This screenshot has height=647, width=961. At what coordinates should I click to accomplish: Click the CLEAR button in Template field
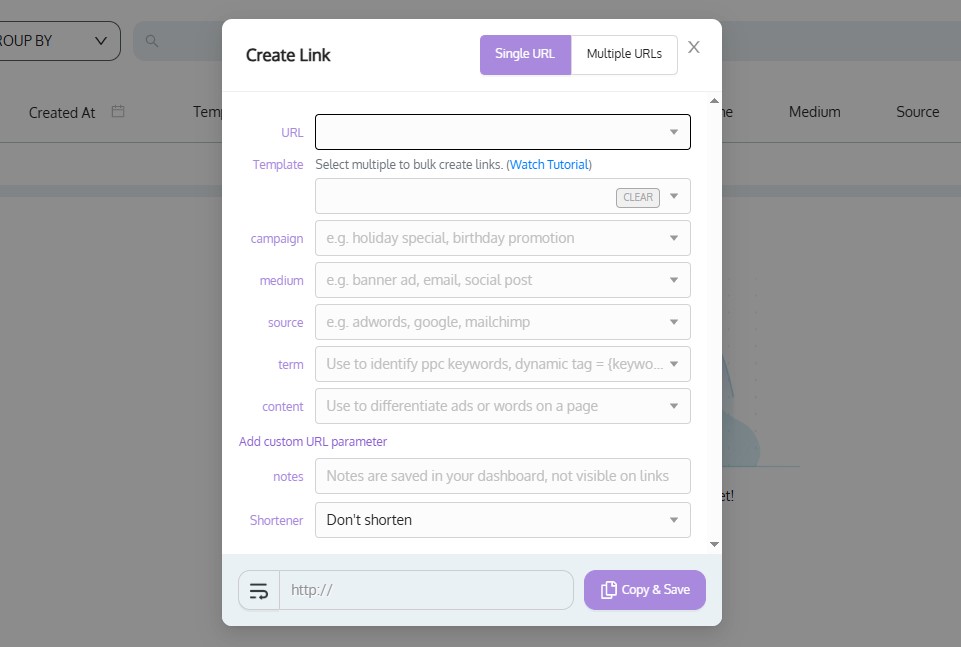[x=637, y=197]
